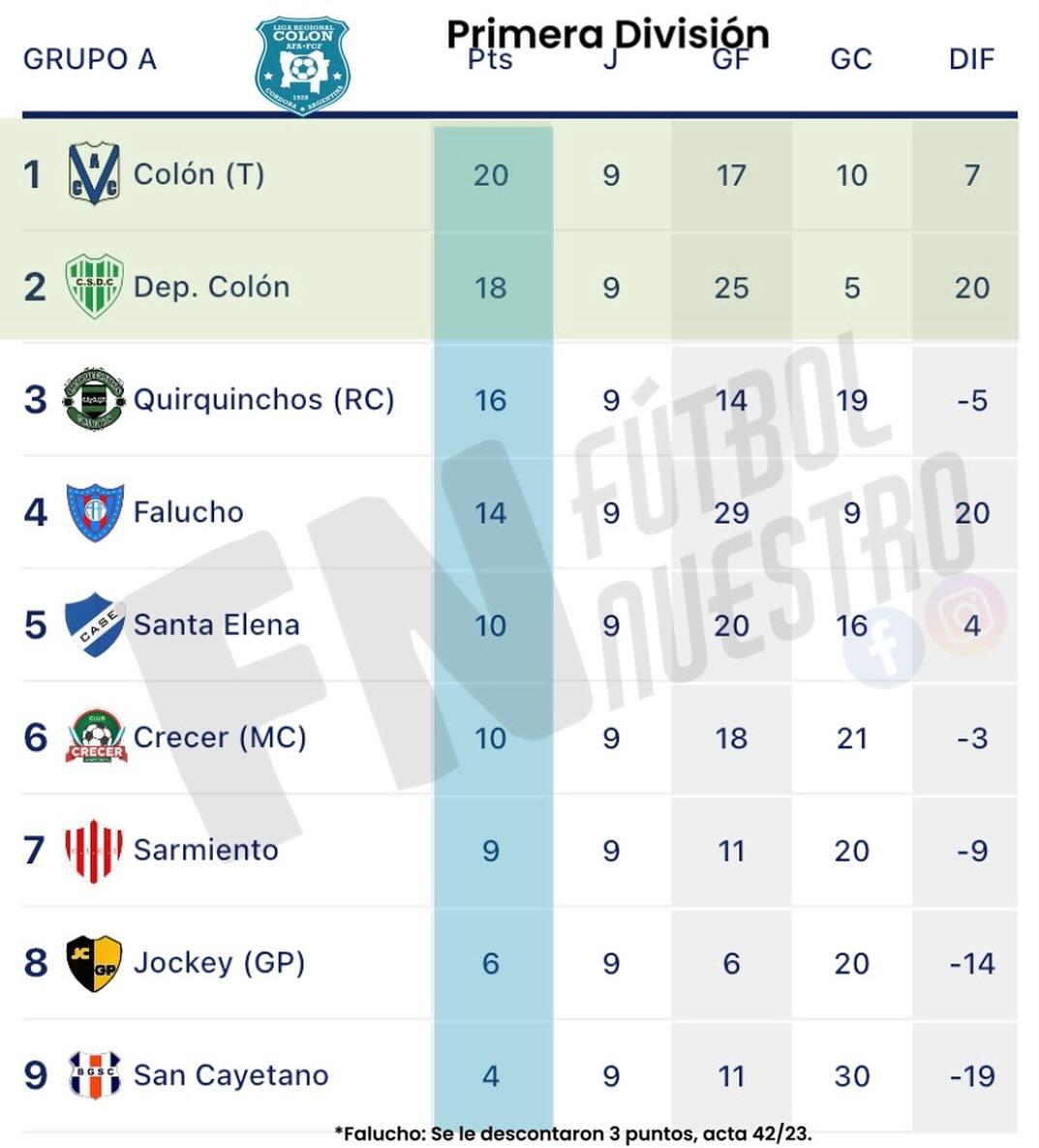Click Colón (T)'s 20 points cell
1039x1148 pixels.
click(x=491, y=175)
